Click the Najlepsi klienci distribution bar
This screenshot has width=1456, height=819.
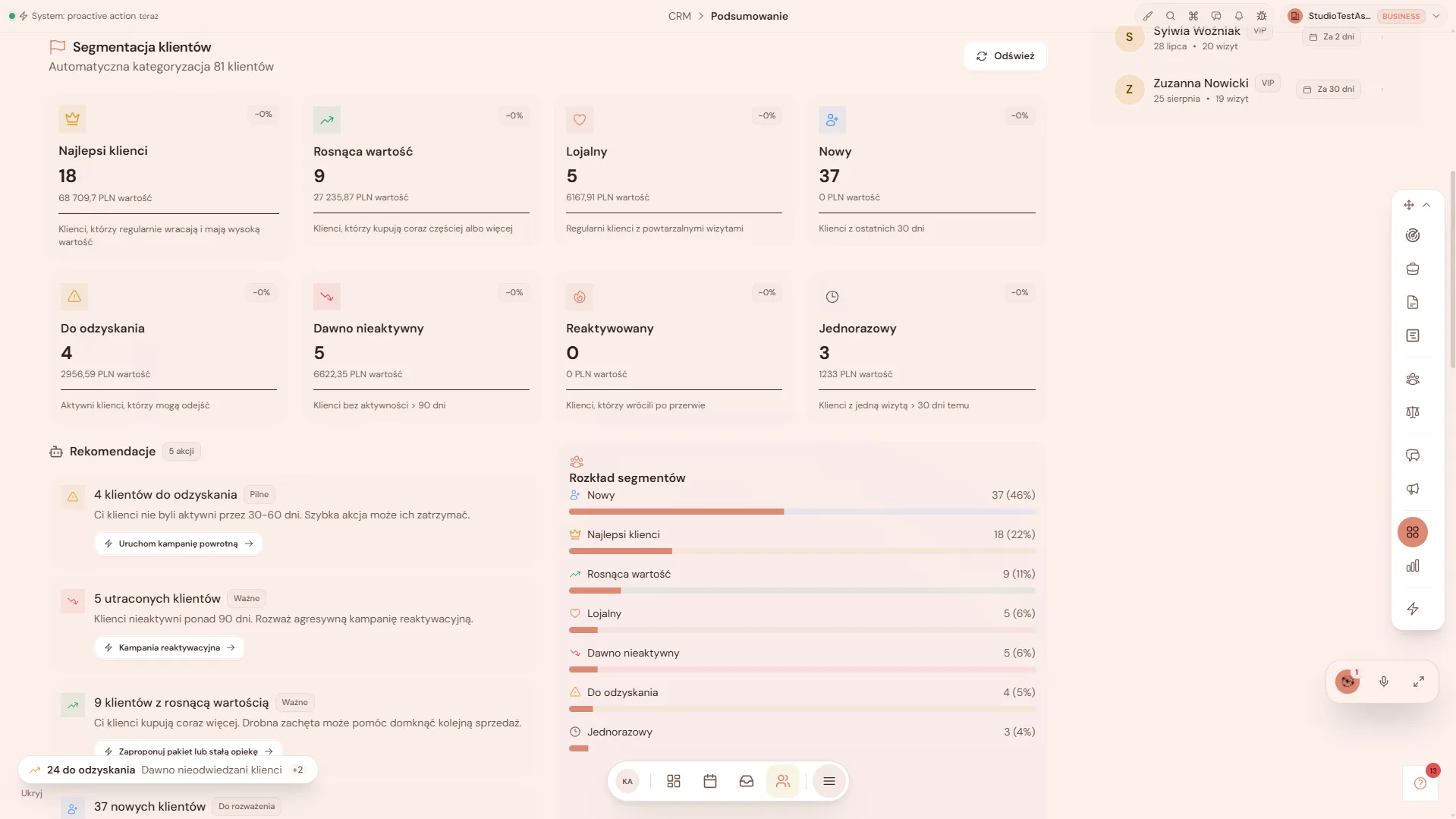point(802,551)
